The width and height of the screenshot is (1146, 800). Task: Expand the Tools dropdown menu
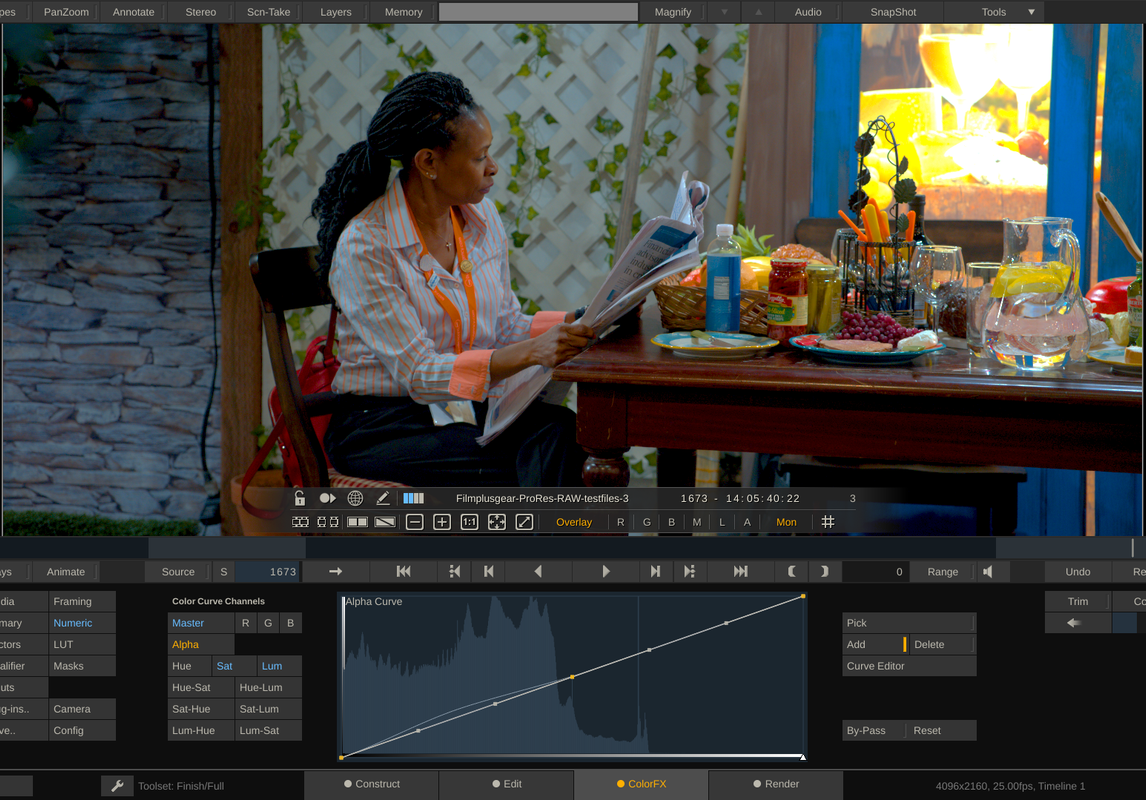[1031, 12]
